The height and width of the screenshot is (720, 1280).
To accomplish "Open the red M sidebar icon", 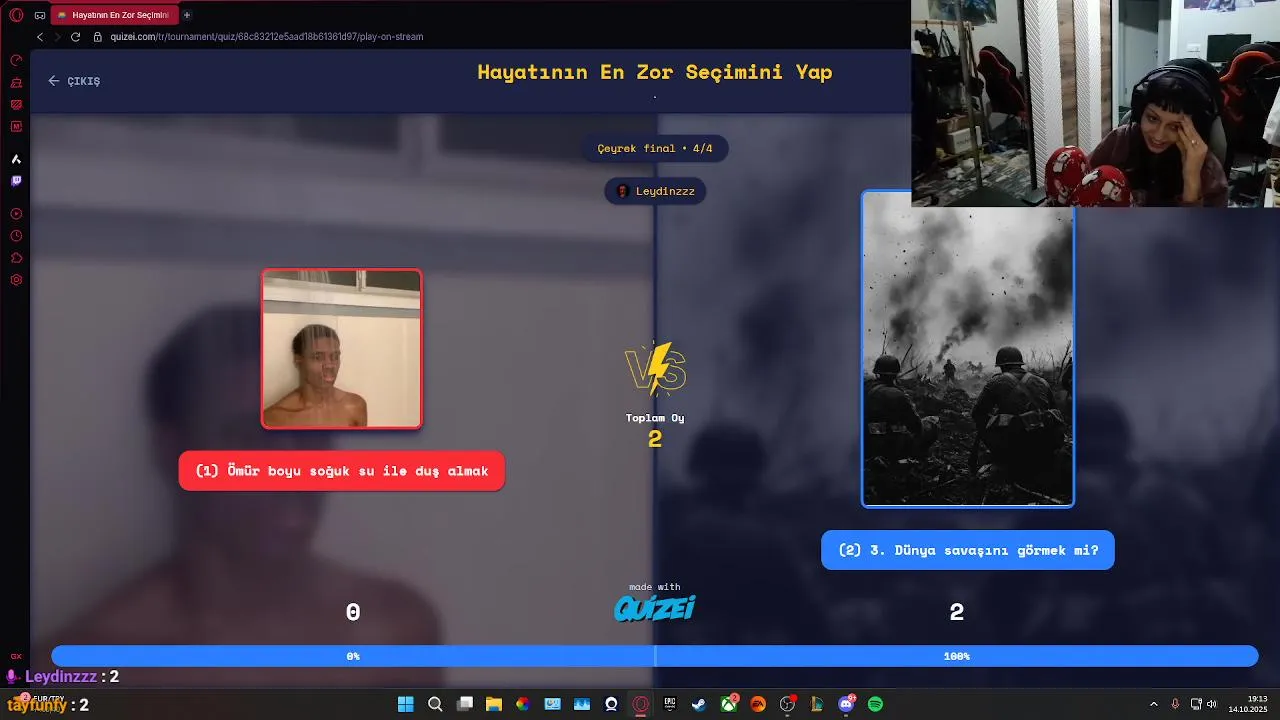I will point(16,126).
